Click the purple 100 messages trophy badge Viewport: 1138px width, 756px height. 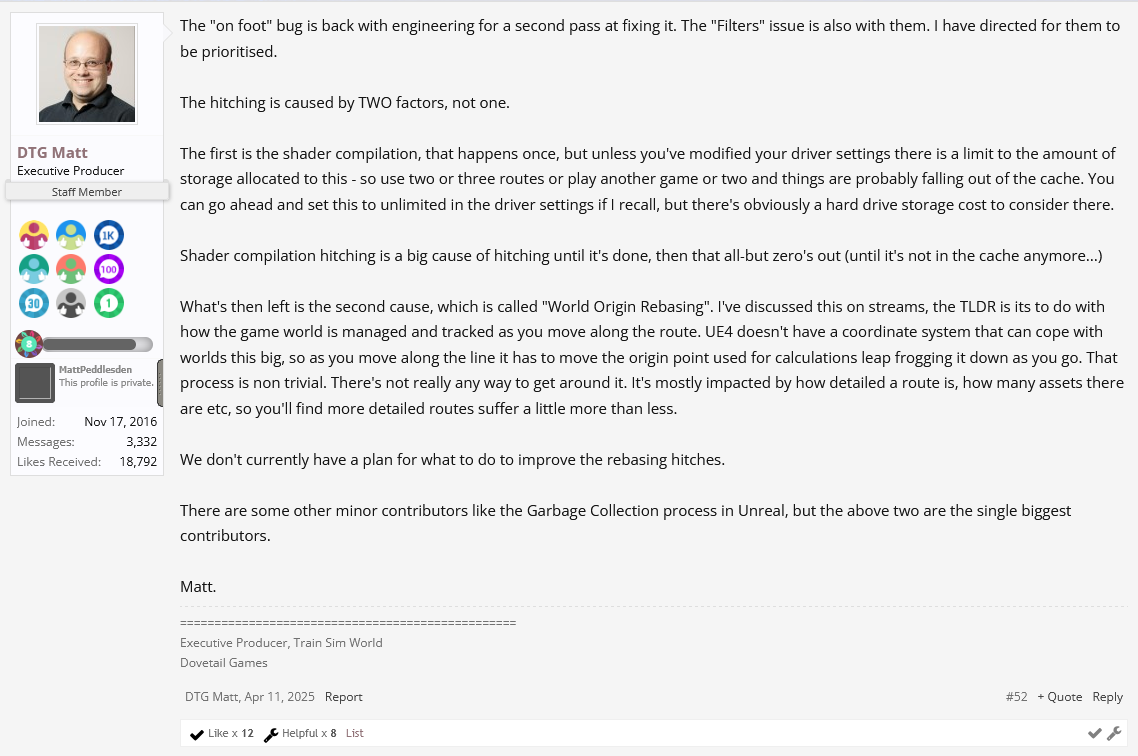[x=109, y=269]
